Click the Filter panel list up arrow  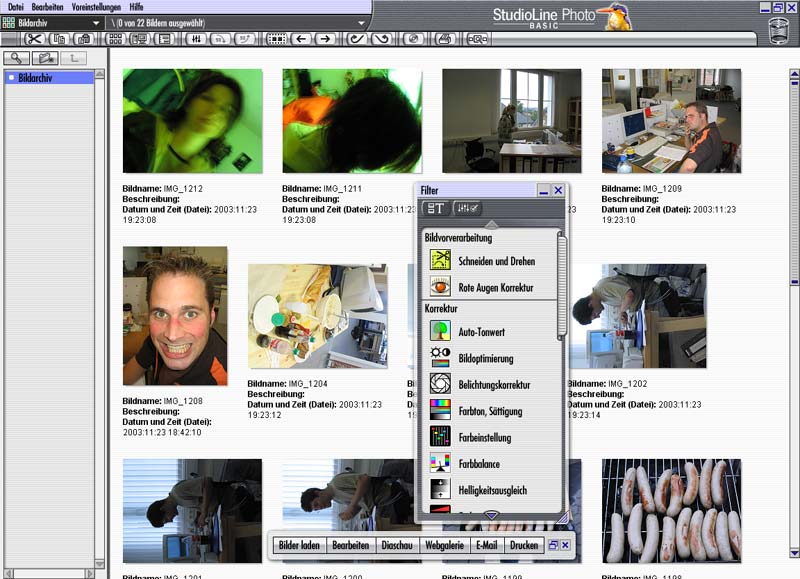pos(491,224)
